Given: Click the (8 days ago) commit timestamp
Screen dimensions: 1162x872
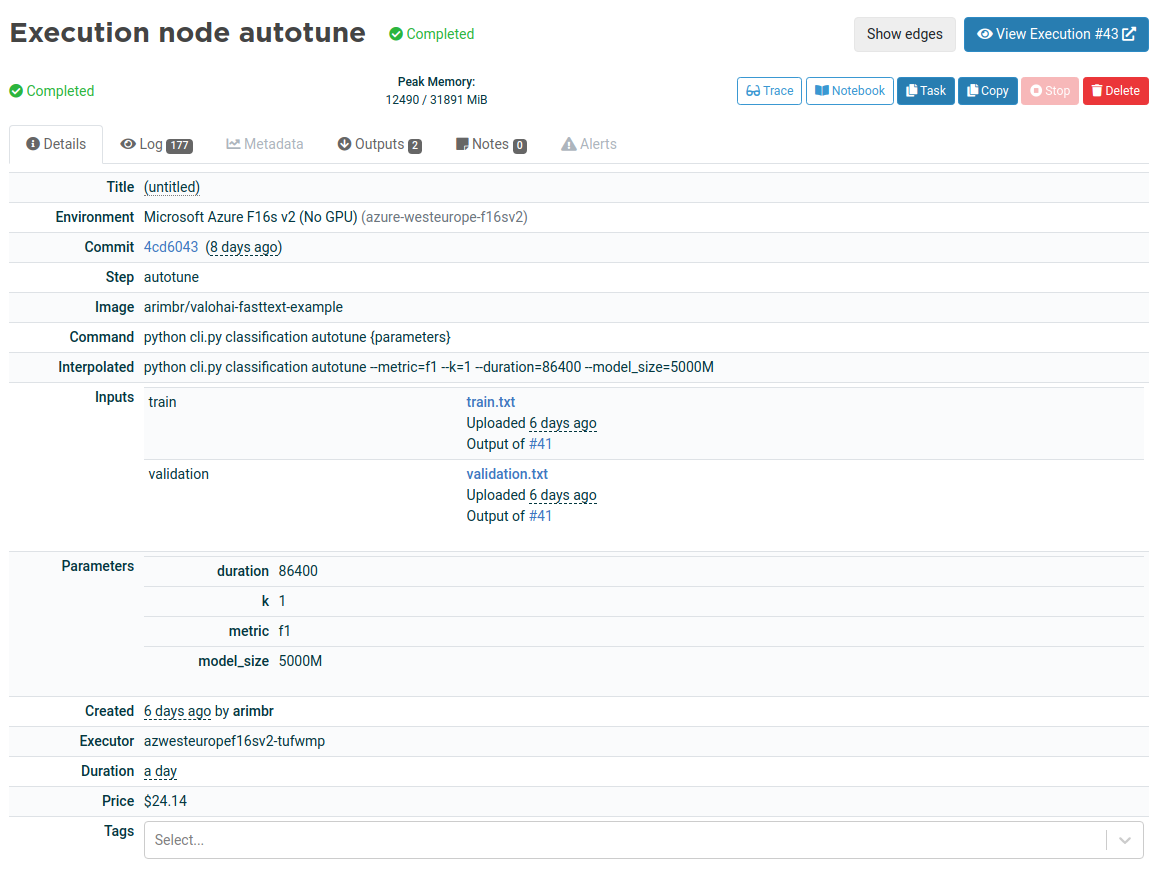Looking at the screenshot, I should (244, 247).
